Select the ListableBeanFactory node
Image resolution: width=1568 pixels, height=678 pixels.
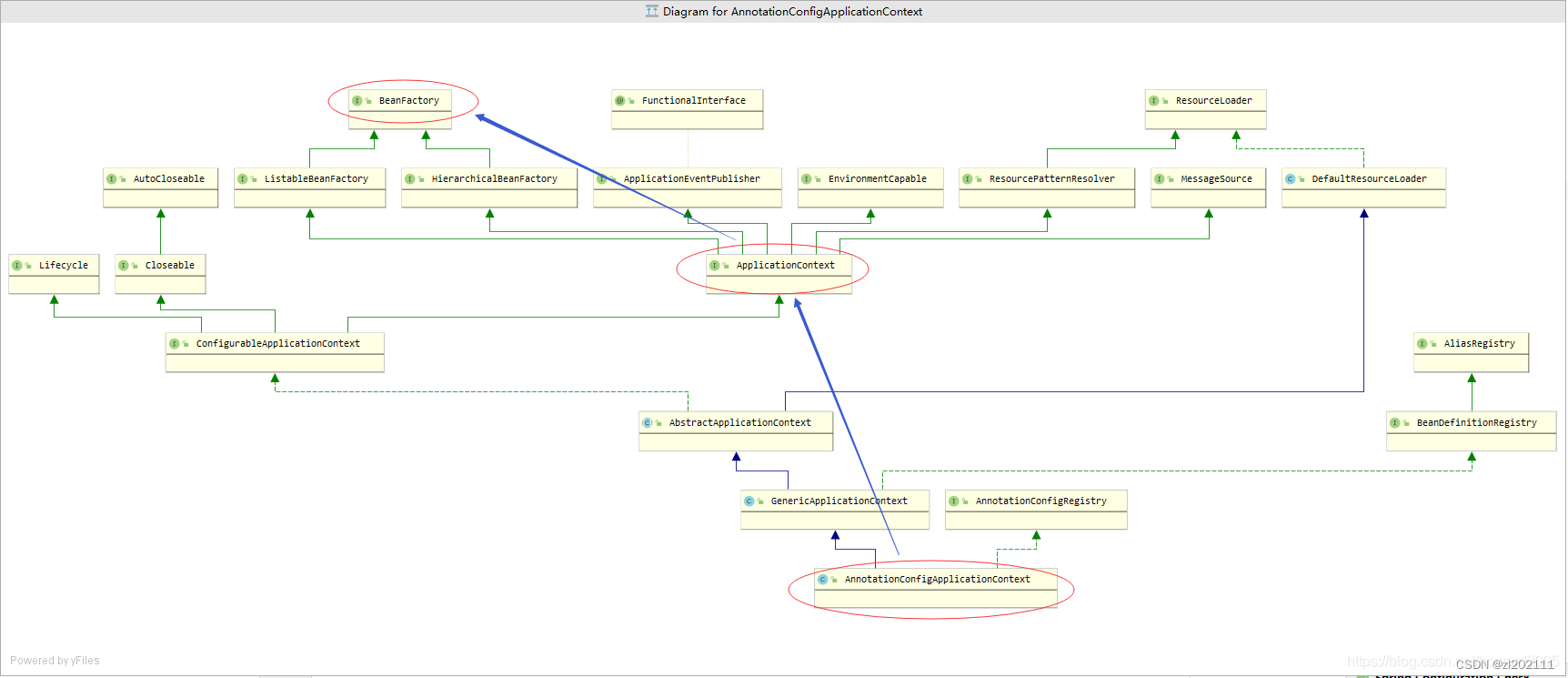click(310, 187)
